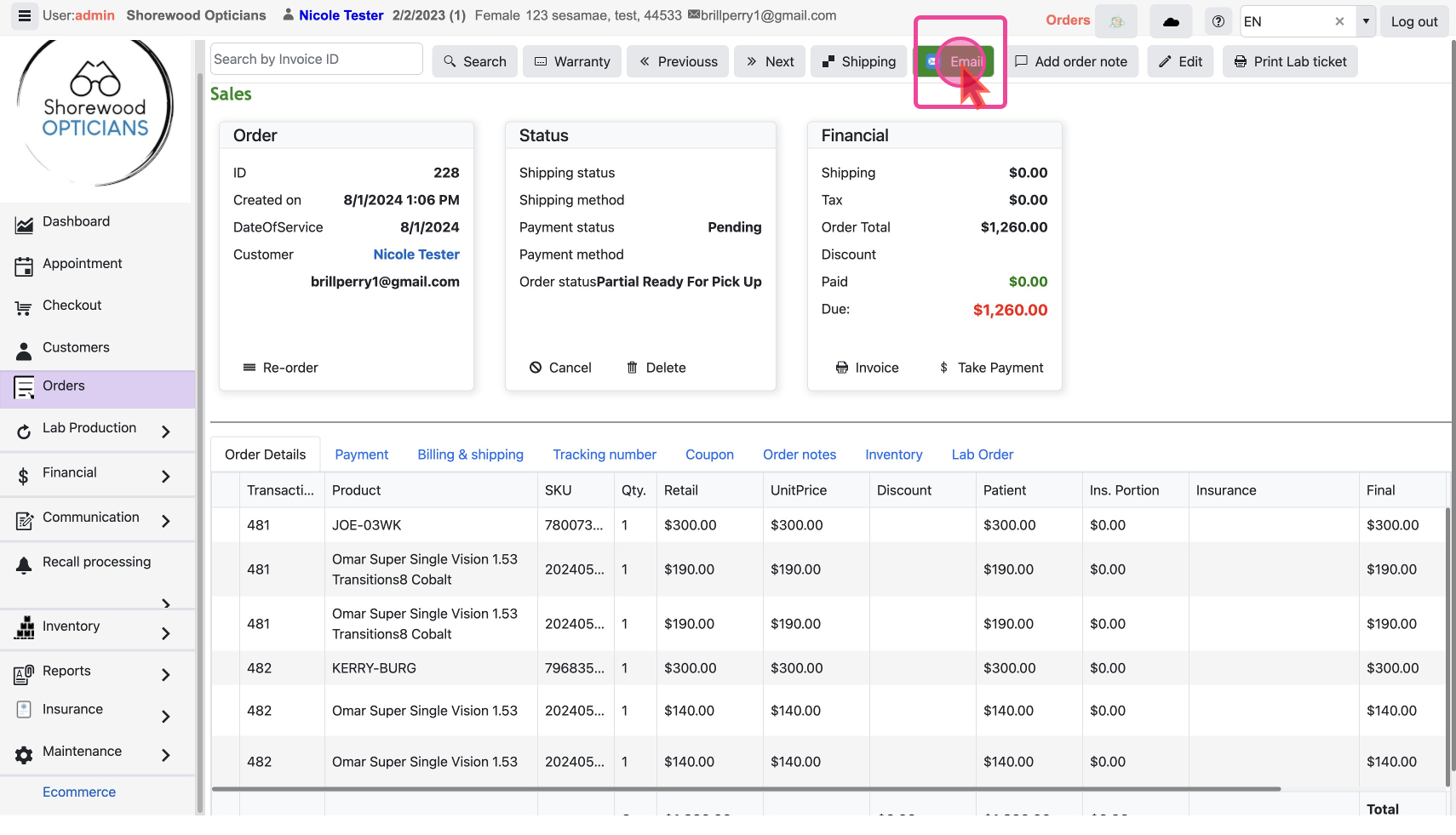This screenshot has width=1456, height=835.
Task: Open the Tracking number tab
Action: click(x=604, y=455)
